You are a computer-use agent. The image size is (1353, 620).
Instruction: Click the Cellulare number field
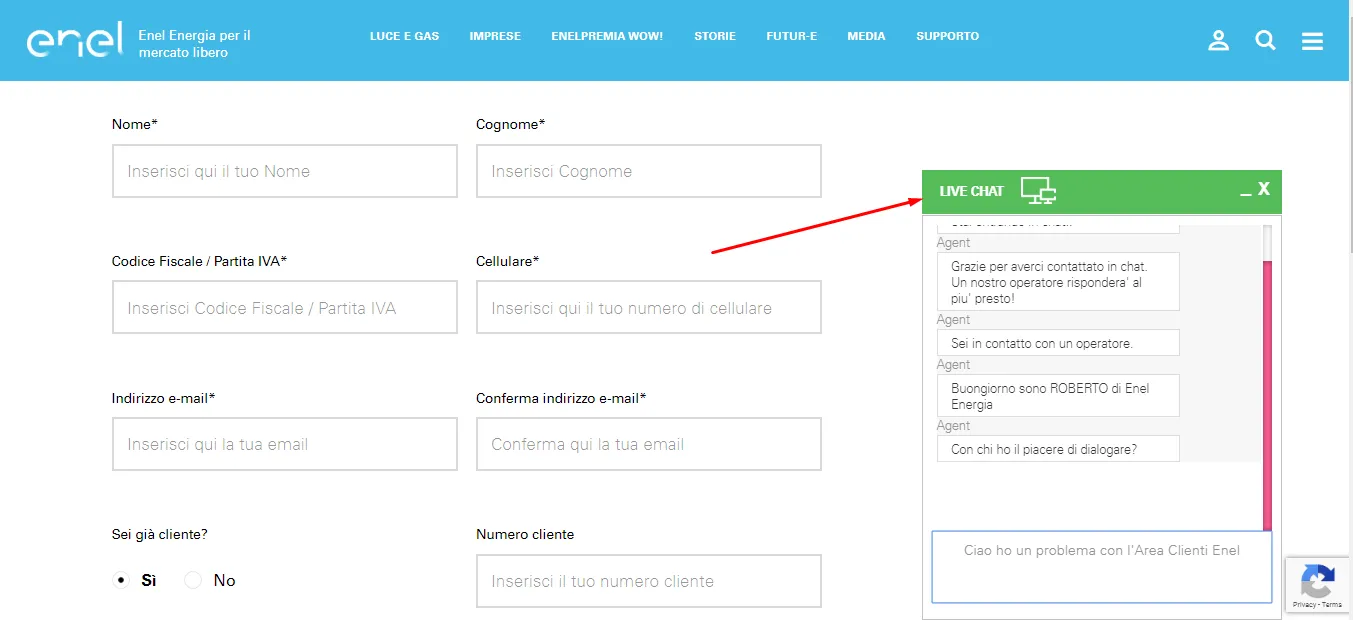coord(649,307)
